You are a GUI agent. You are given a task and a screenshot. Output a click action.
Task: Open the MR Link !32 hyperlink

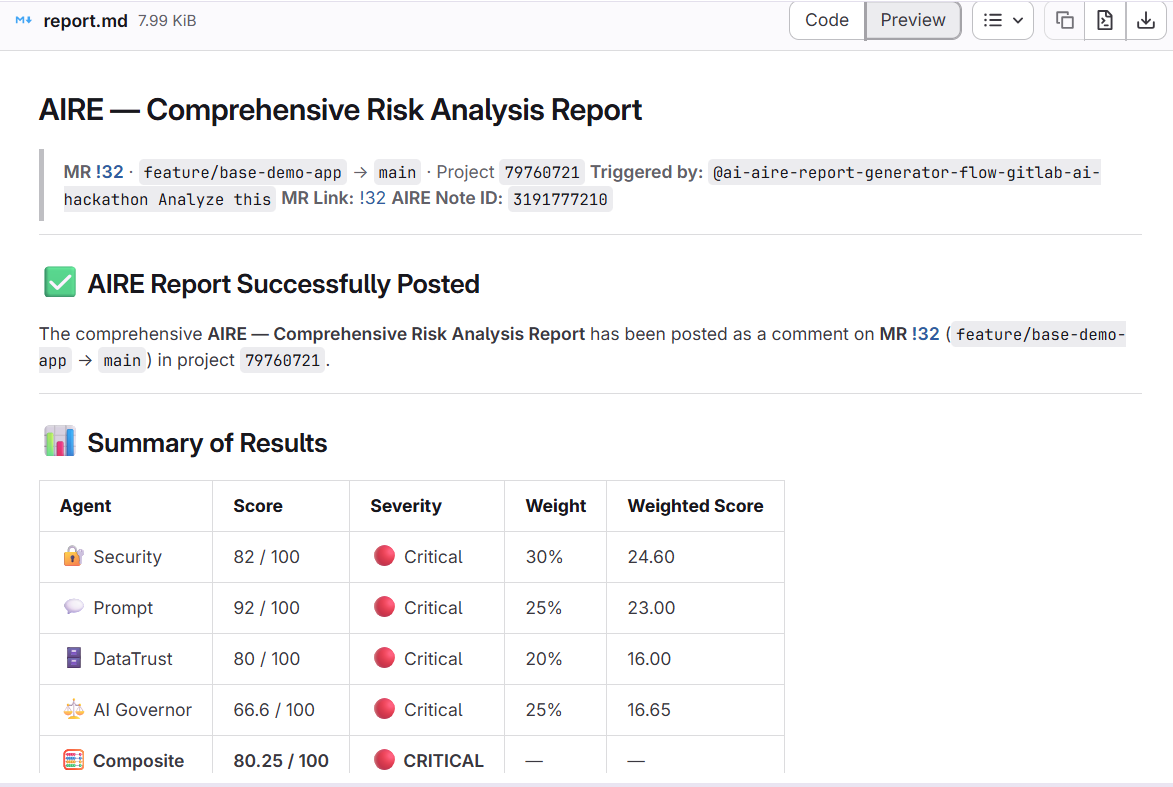coord(372,198)
